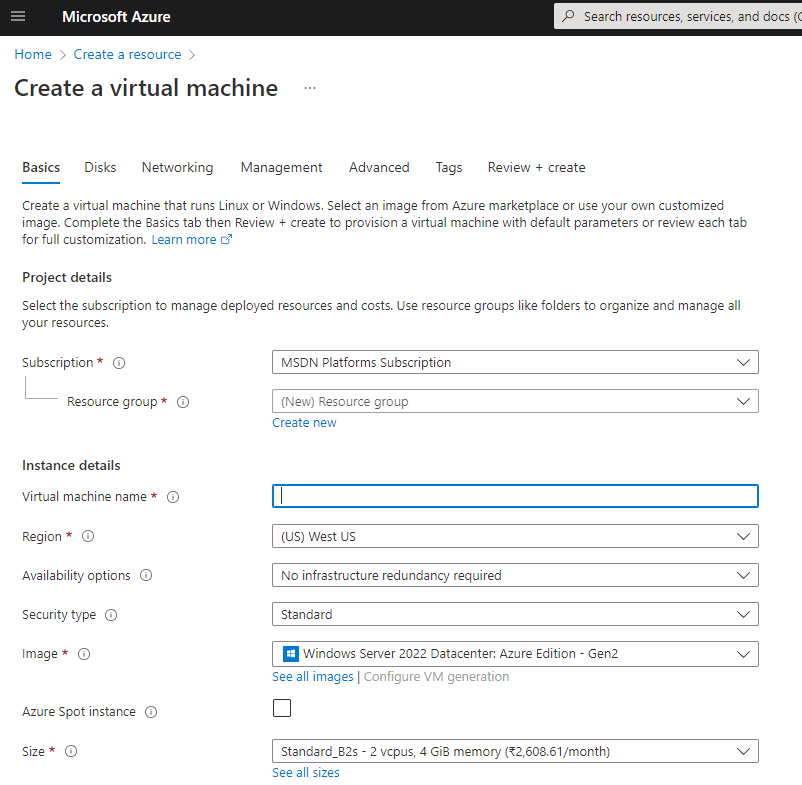
Task: Click Configure VM generation link
Action: [436, 677]
